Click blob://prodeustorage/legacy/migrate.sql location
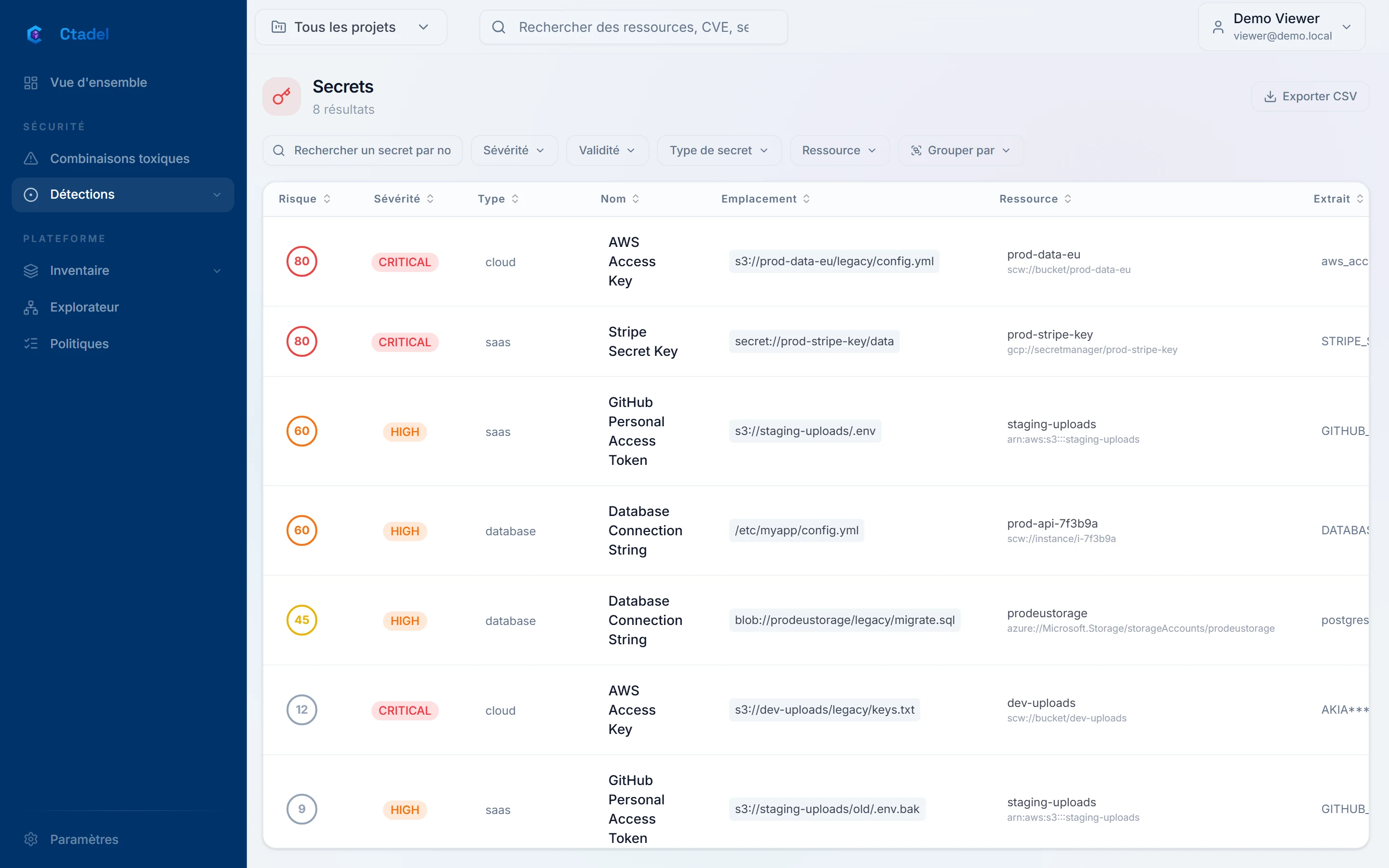 [844, 620]
